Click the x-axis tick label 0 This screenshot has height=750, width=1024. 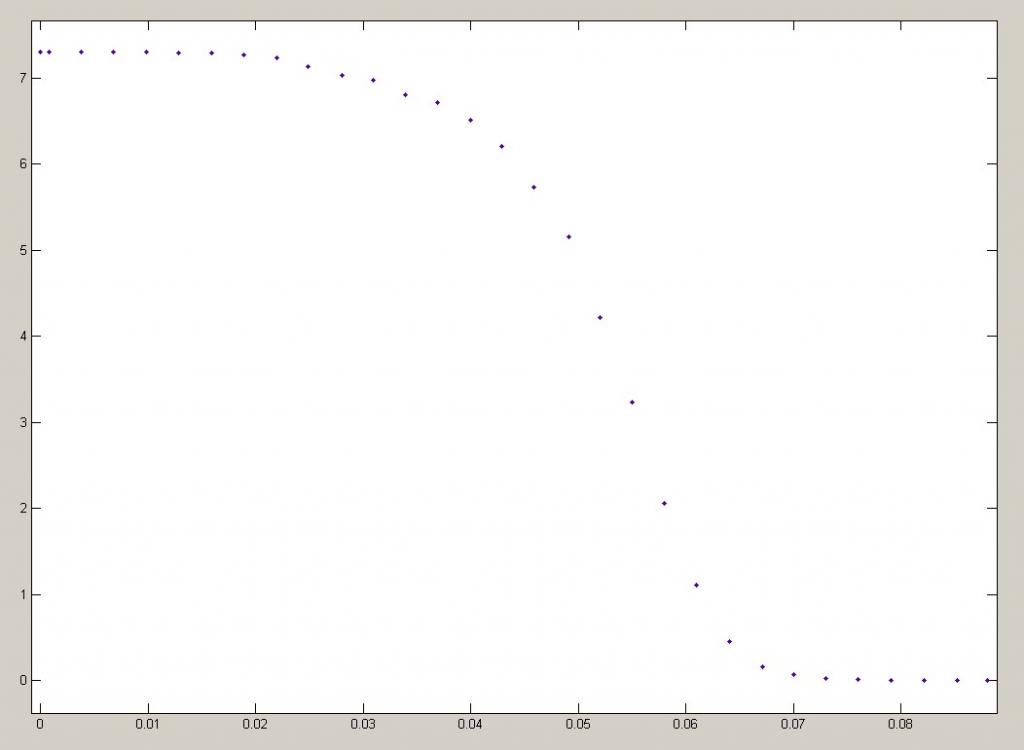point(40,725)
